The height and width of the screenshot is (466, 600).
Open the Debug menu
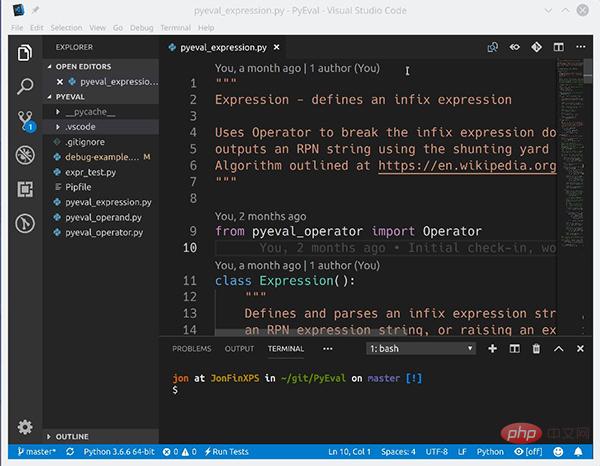[141, 28]
